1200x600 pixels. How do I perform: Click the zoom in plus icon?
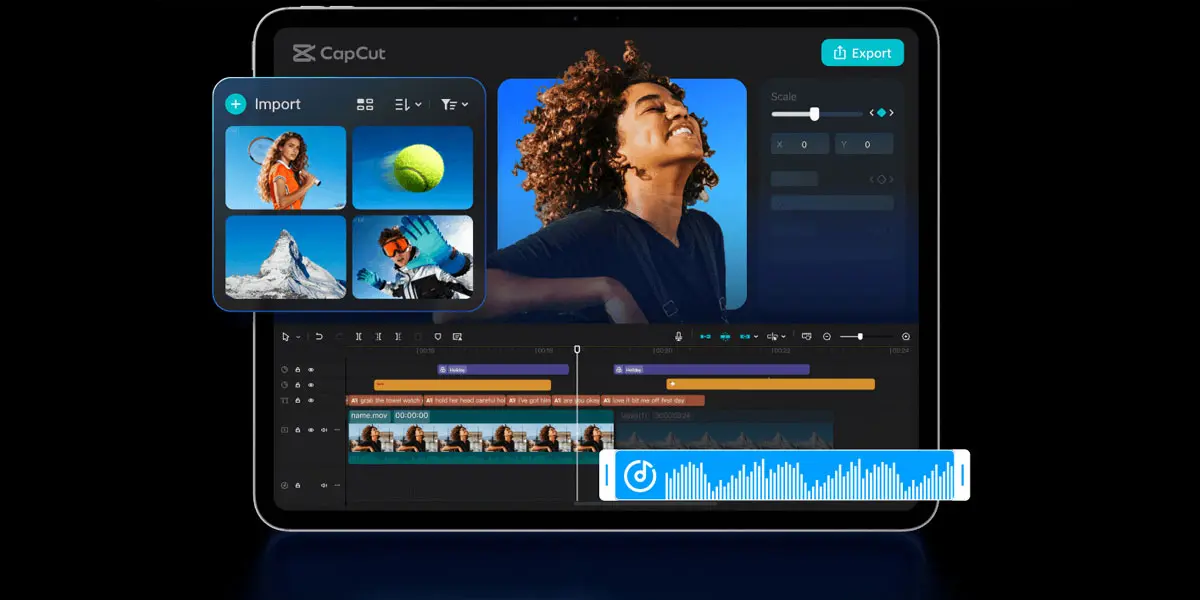click(x=906, y=337)
